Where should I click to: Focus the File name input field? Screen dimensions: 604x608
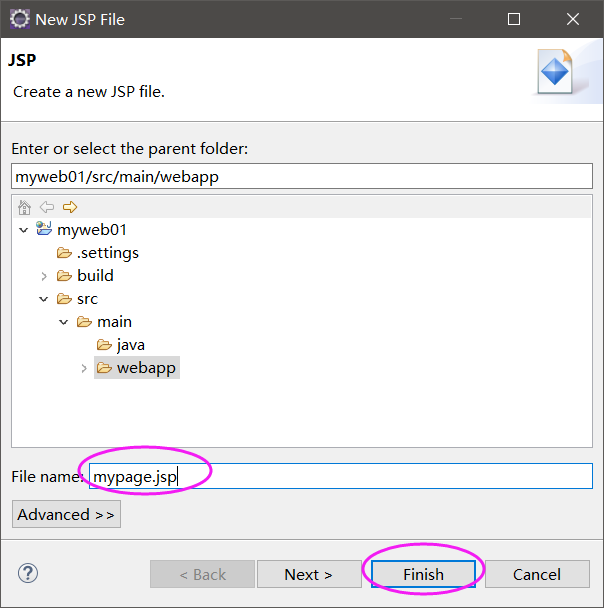341,476
